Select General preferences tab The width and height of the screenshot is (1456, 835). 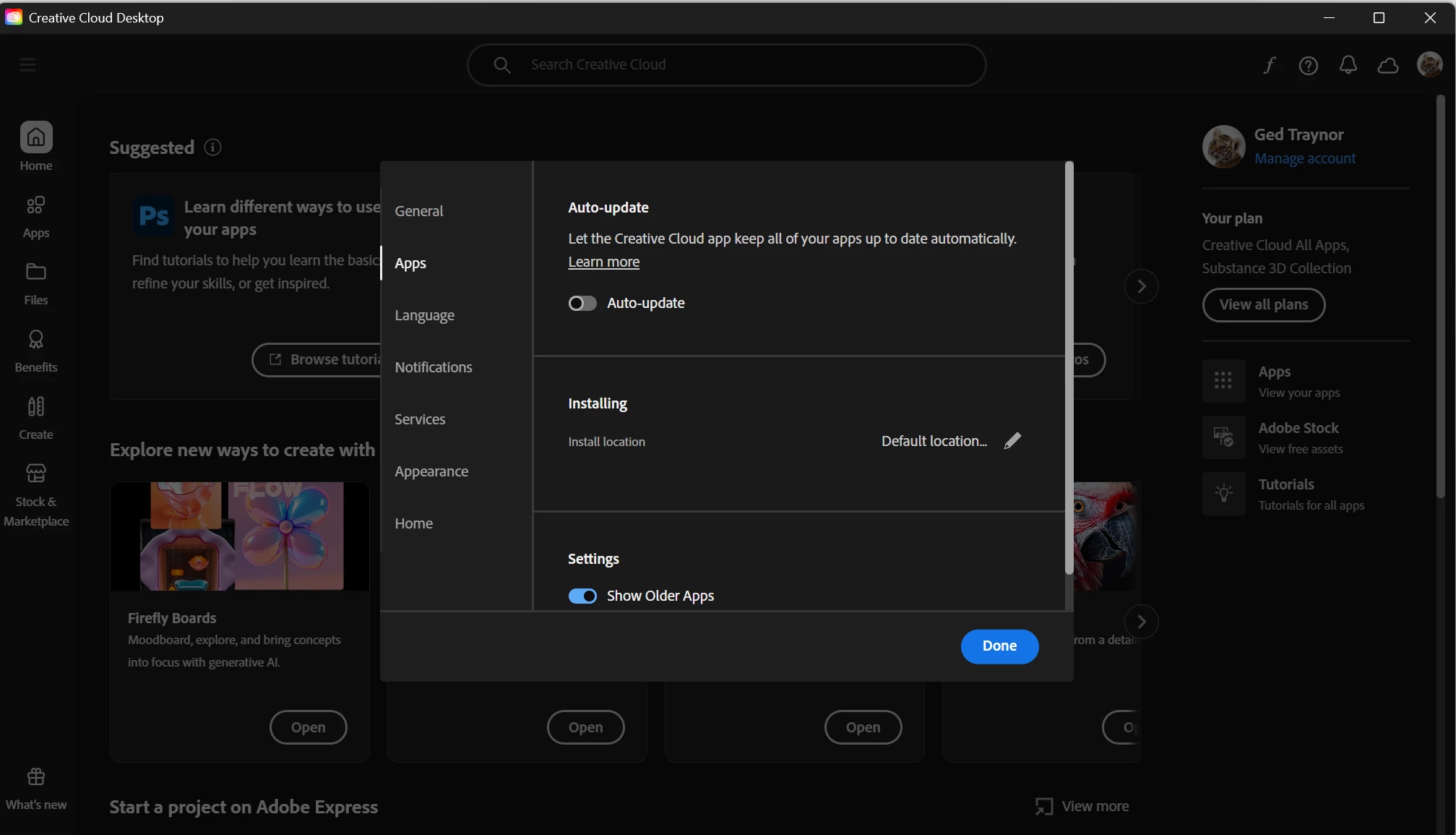(419, 211)
